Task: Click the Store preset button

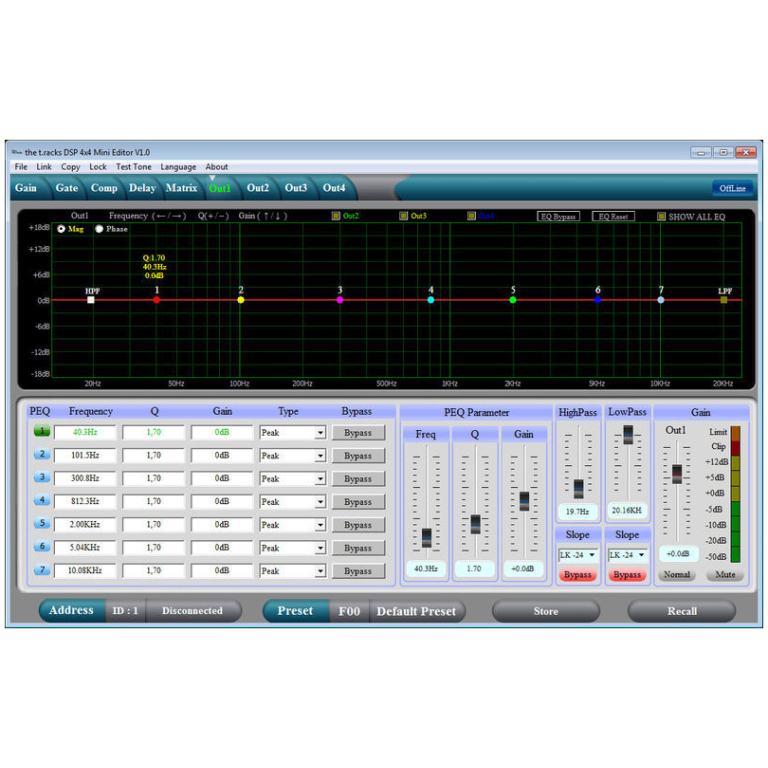Action: click(x=546, y=611)
